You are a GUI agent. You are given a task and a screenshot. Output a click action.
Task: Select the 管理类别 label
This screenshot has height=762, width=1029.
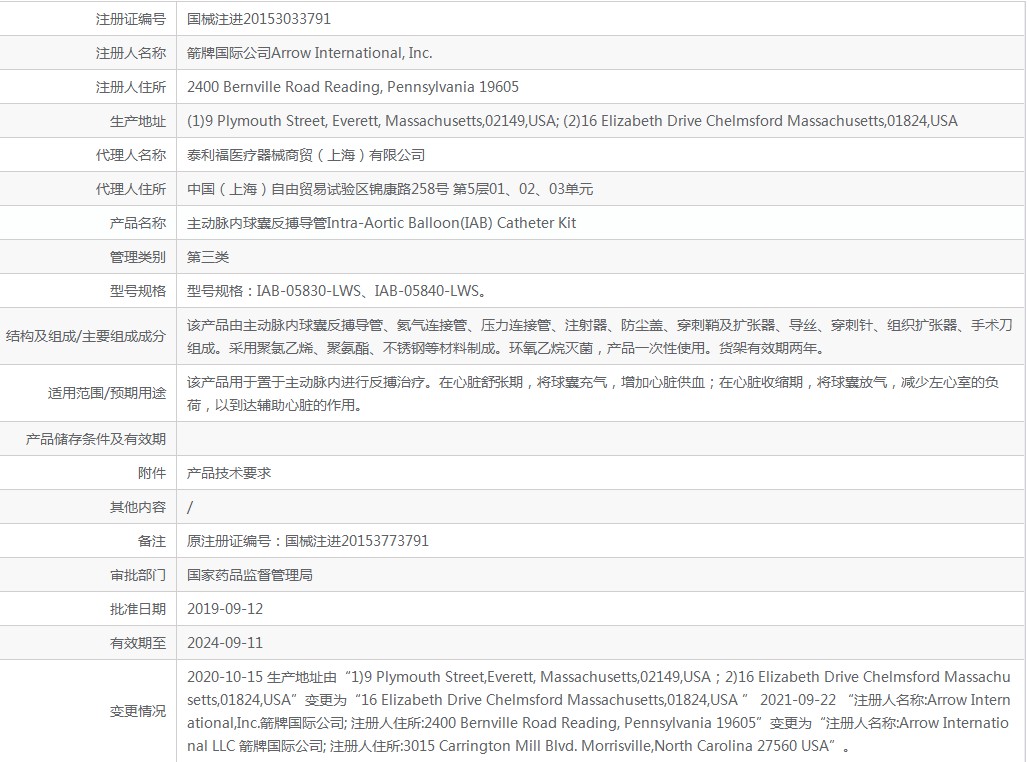click(x=138, y=258)
